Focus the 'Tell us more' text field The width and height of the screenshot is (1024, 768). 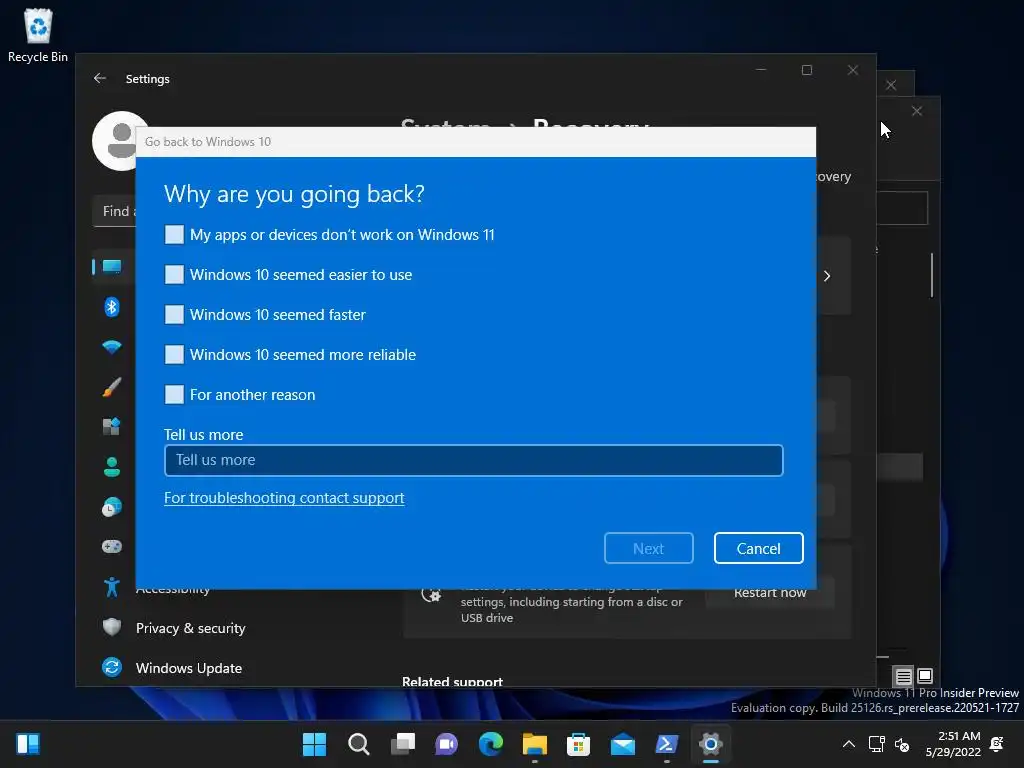tap(473, 460)
